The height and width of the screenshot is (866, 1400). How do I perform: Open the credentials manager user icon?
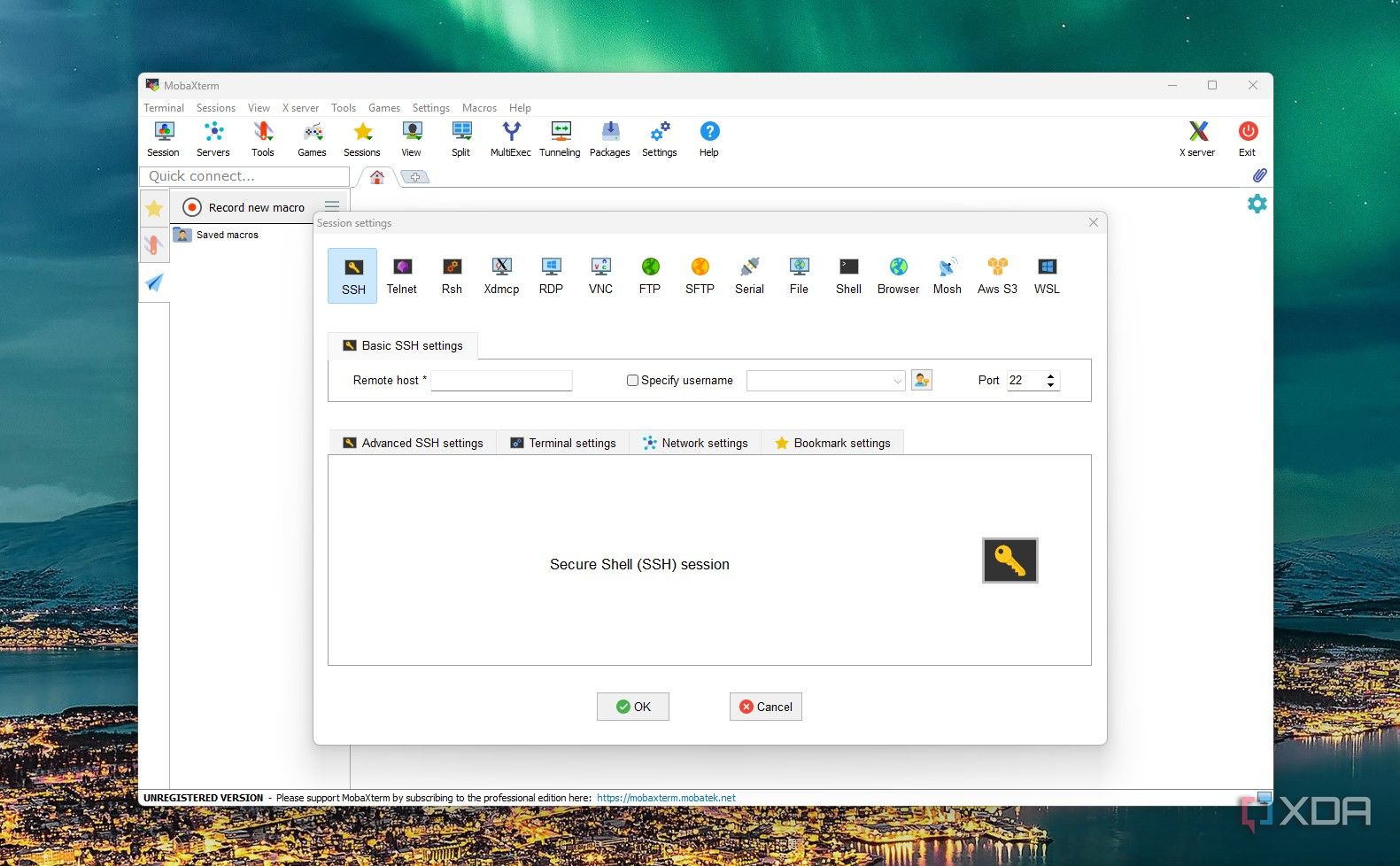tap(922, 381)
